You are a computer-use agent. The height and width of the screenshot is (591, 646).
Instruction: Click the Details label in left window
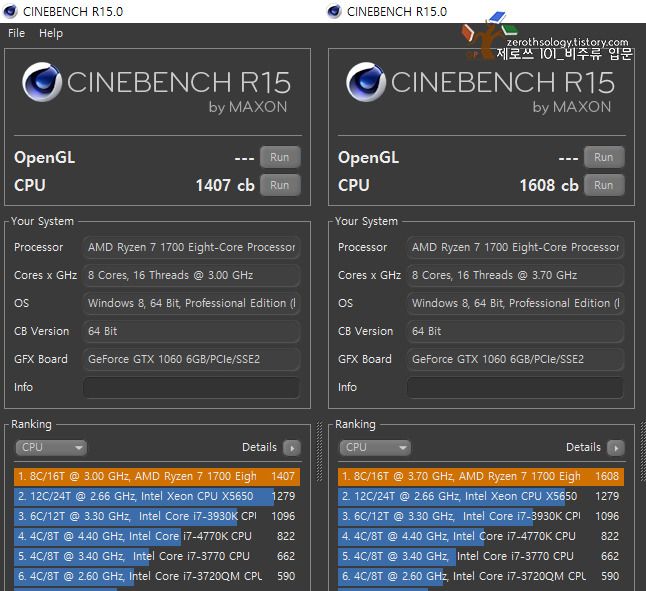point(259,447)
